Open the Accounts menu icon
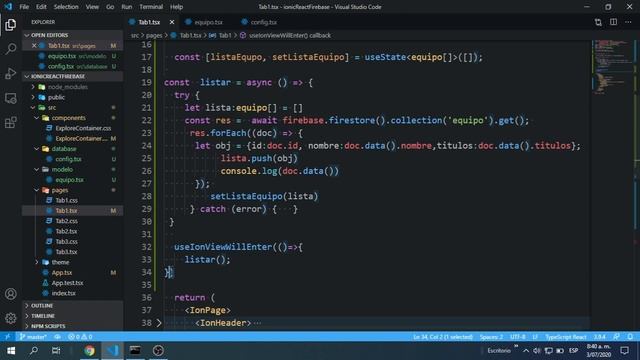 coord(11,294)
